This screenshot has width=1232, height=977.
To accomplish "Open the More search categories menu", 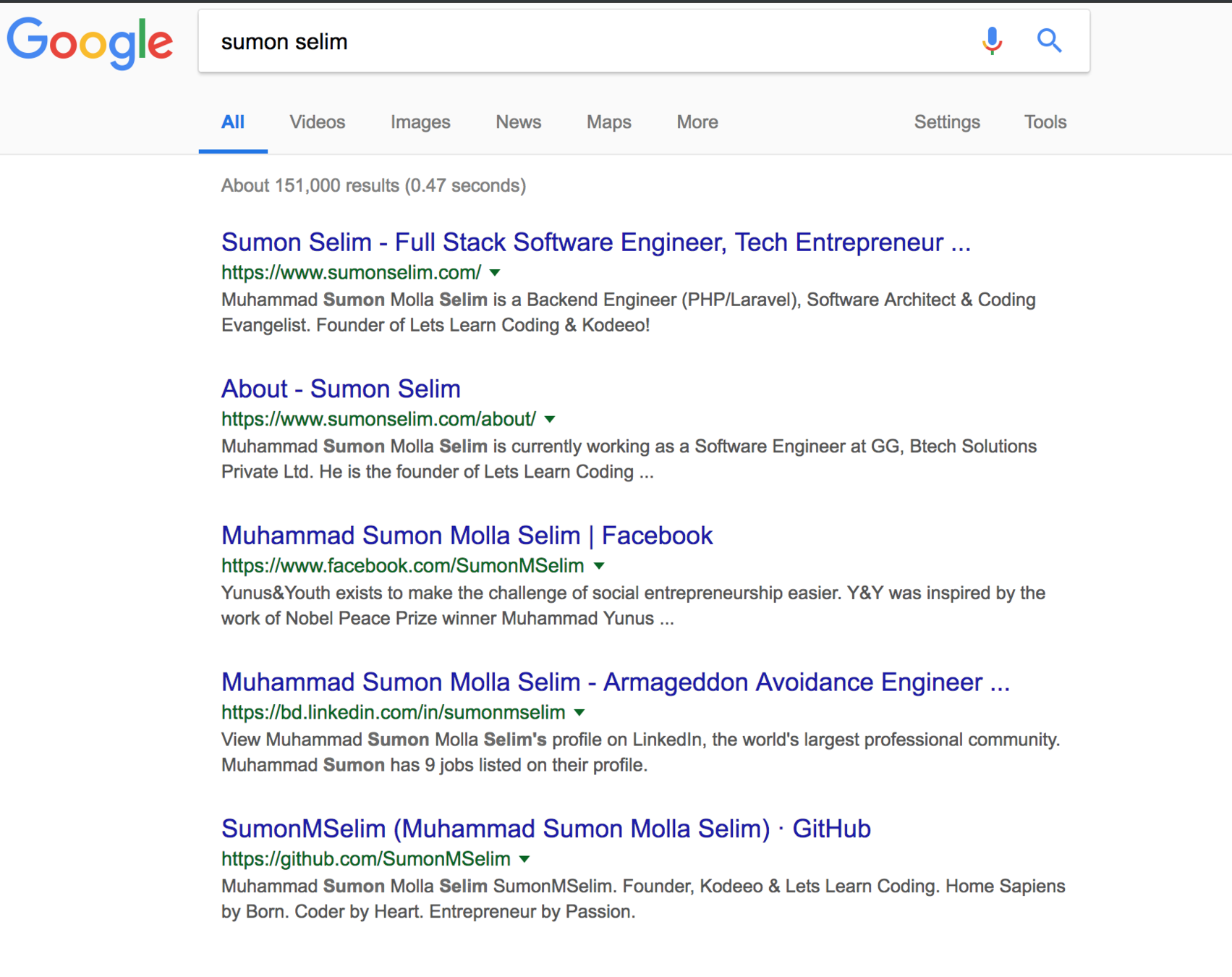I will coord(697,122).
